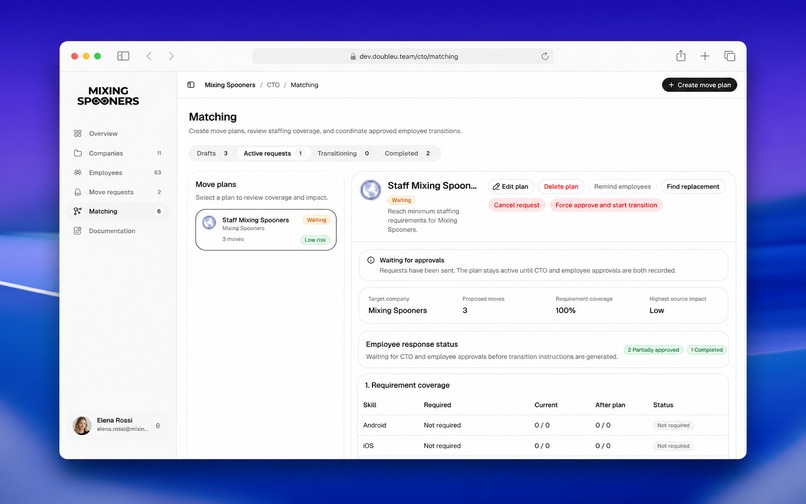Image resolution: width=806 pixels, height=504 pixels.
Task: Click Mixing Spooners breadcrumb link
Action: [x=230, y=85]
